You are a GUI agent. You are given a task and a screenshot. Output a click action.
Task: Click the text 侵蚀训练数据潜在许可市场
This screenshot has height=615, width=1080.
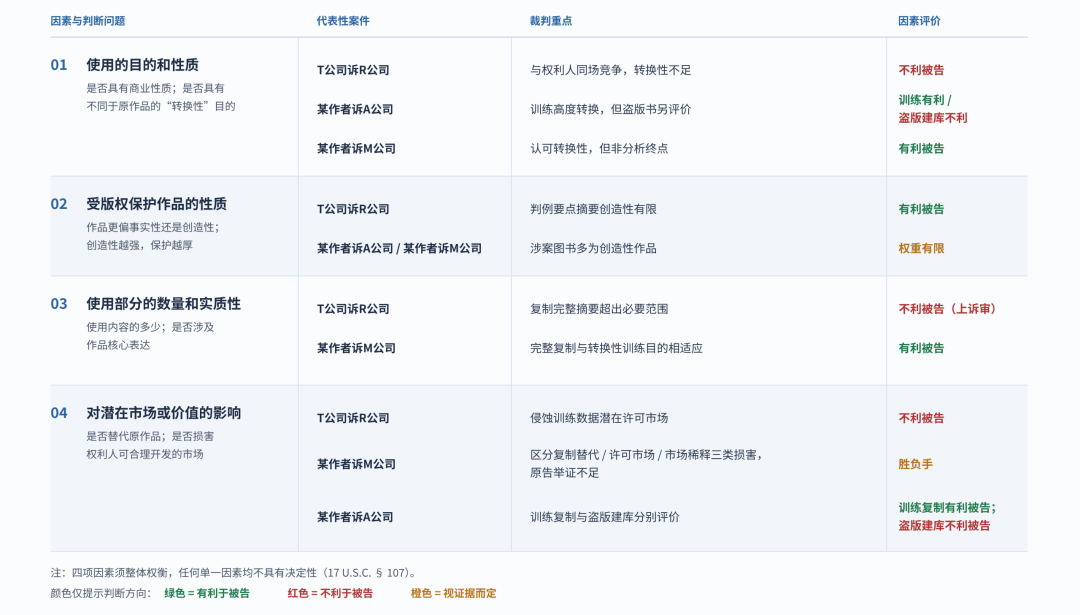click(599, 418)
